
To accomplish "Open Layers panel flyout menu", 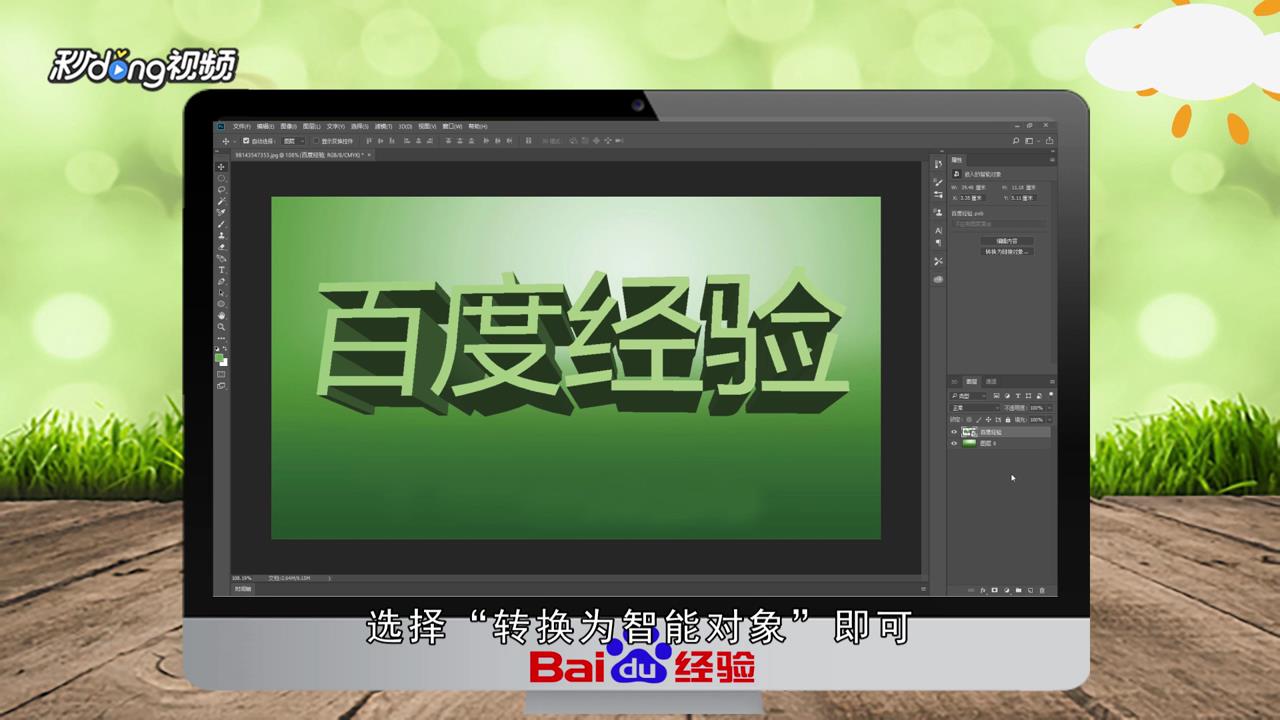I will point(1052,381).
